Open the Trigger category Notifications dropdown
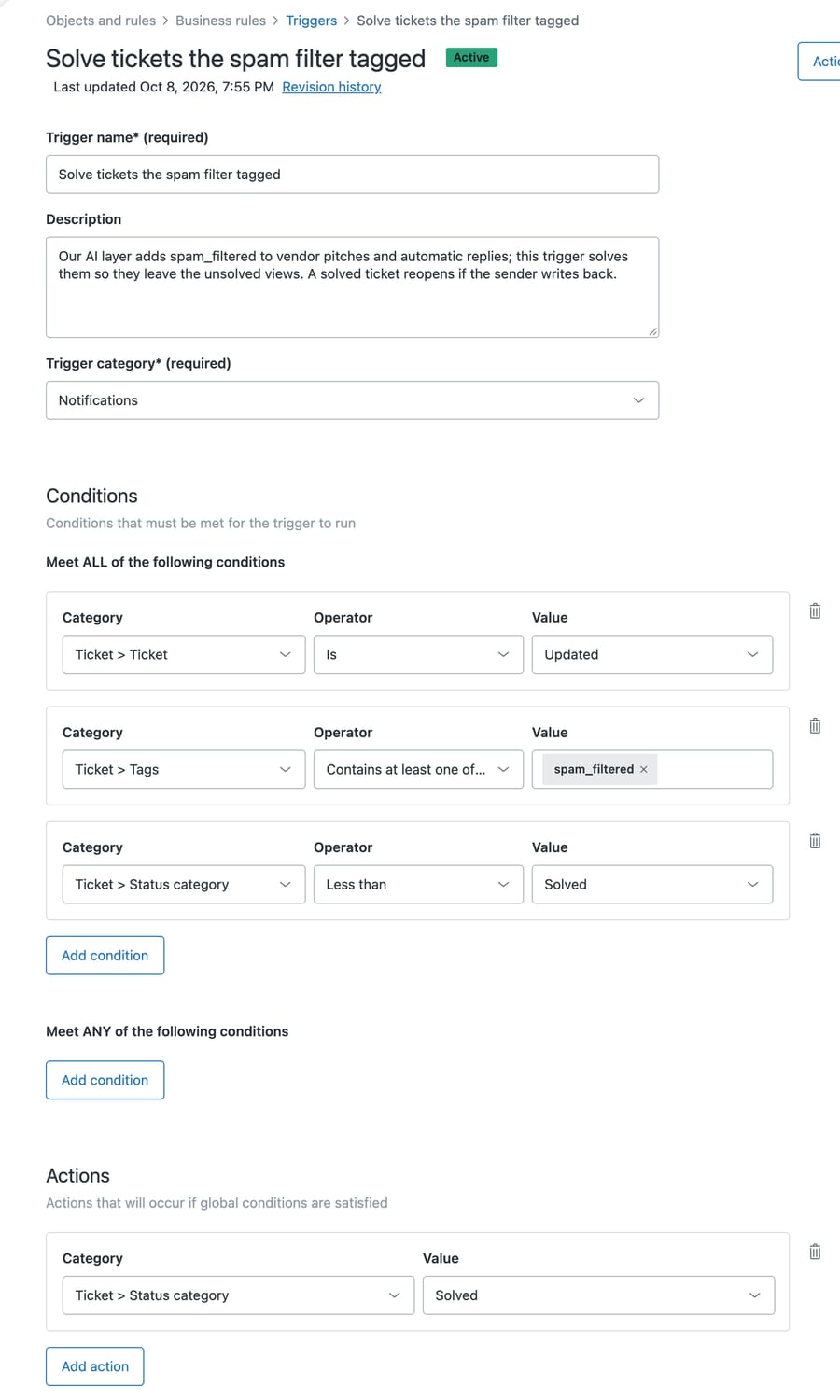Viewport: 840px width, 1400px height. [352, 400]
